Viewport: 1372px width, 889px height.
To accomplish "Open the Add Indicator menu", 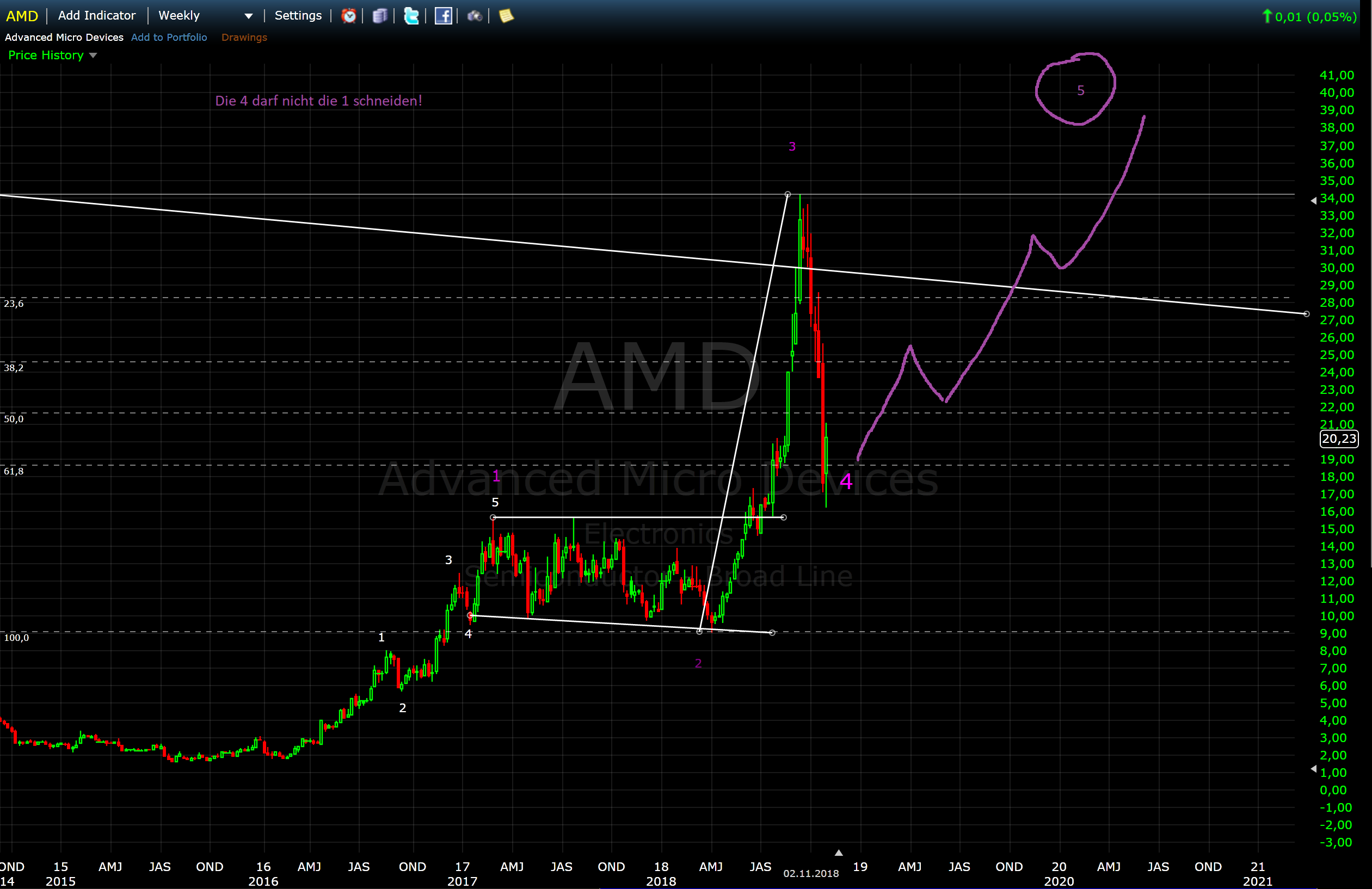I will point(97,16).
